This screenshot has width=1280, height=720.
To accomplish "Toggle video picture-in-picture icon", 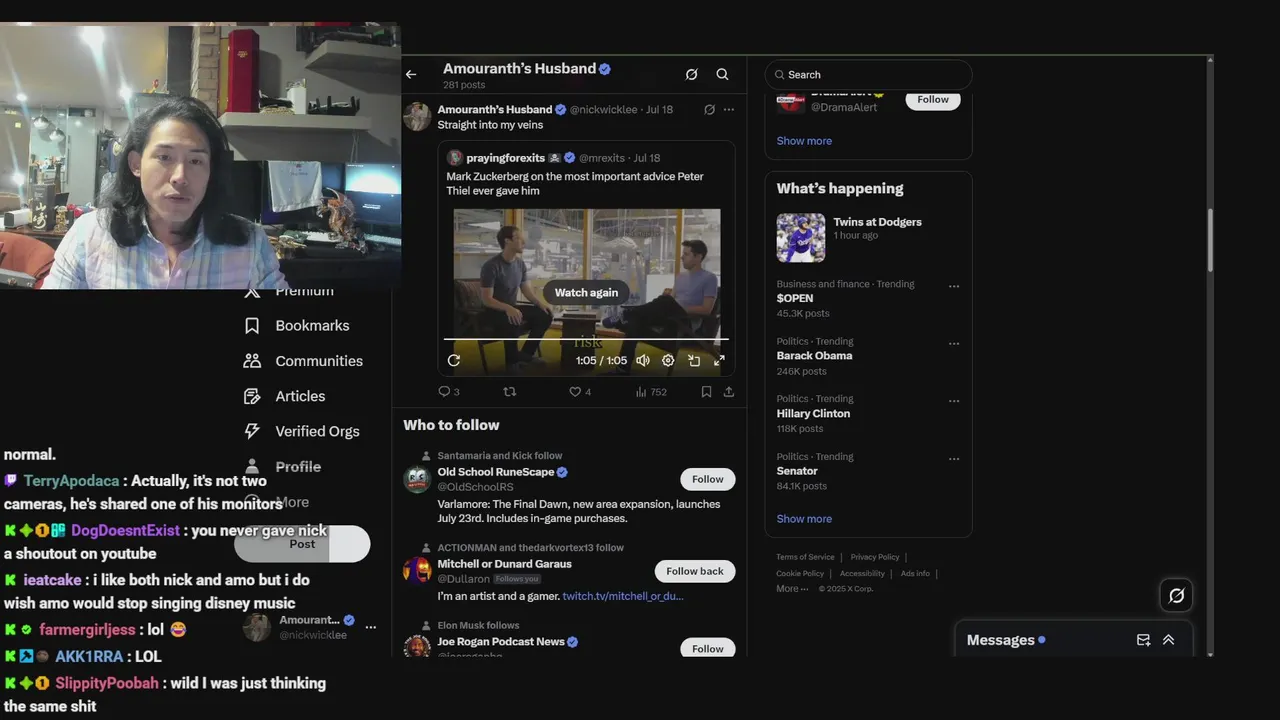I will click(694, 361).
